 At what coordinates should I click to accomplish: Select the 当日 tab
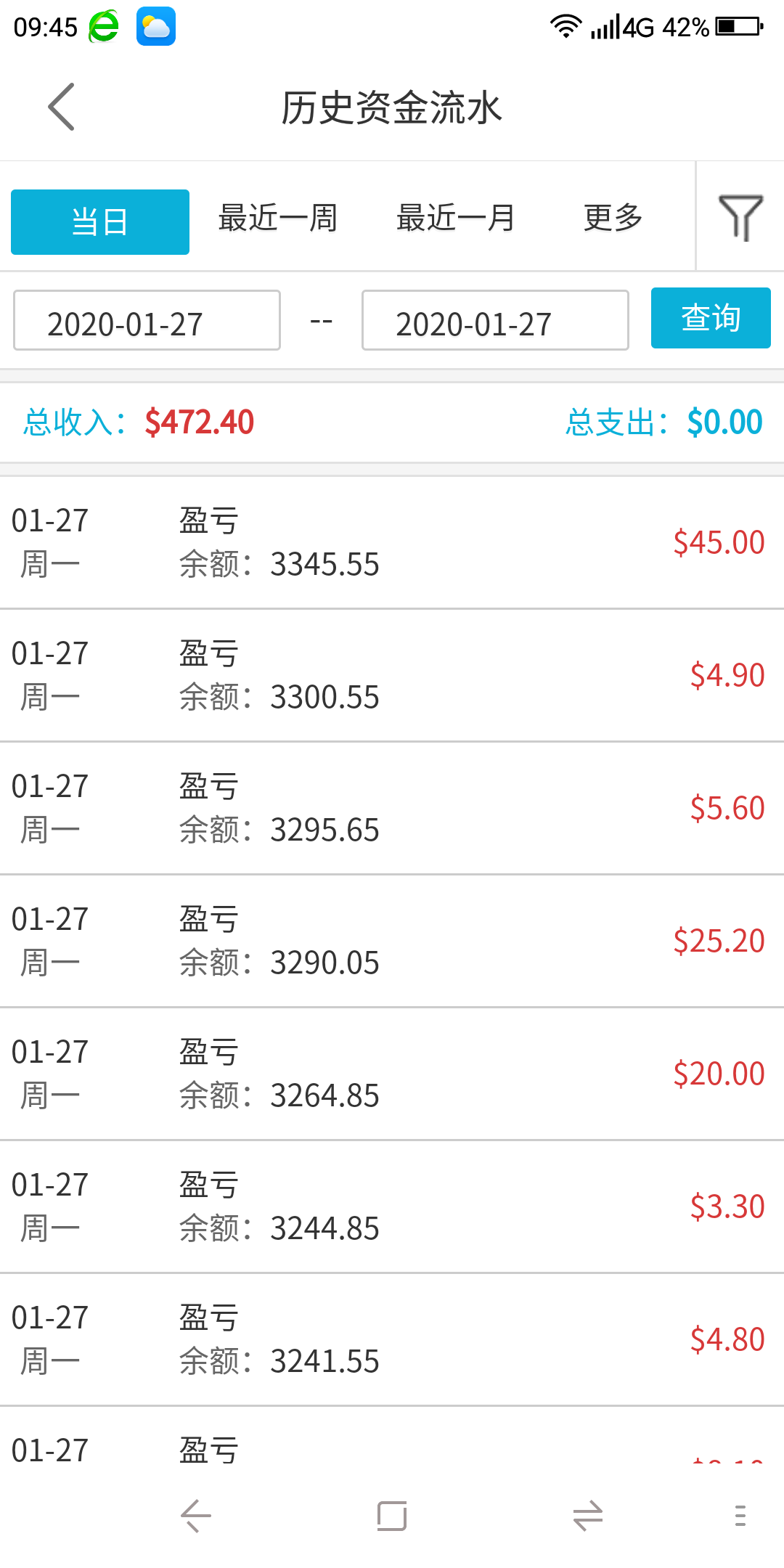click(x=100, y=221)
